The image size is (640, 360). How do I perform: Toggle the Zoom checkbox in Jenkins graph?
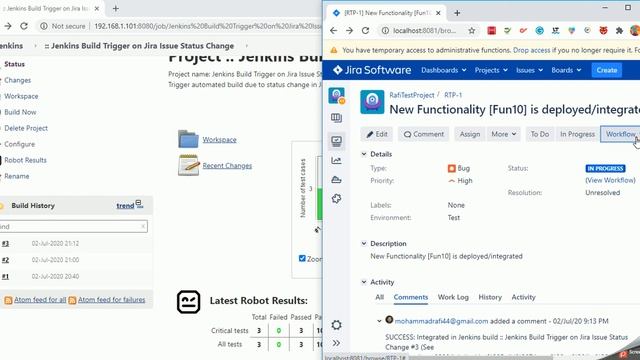pyautogui.click(x=302, y=258)
